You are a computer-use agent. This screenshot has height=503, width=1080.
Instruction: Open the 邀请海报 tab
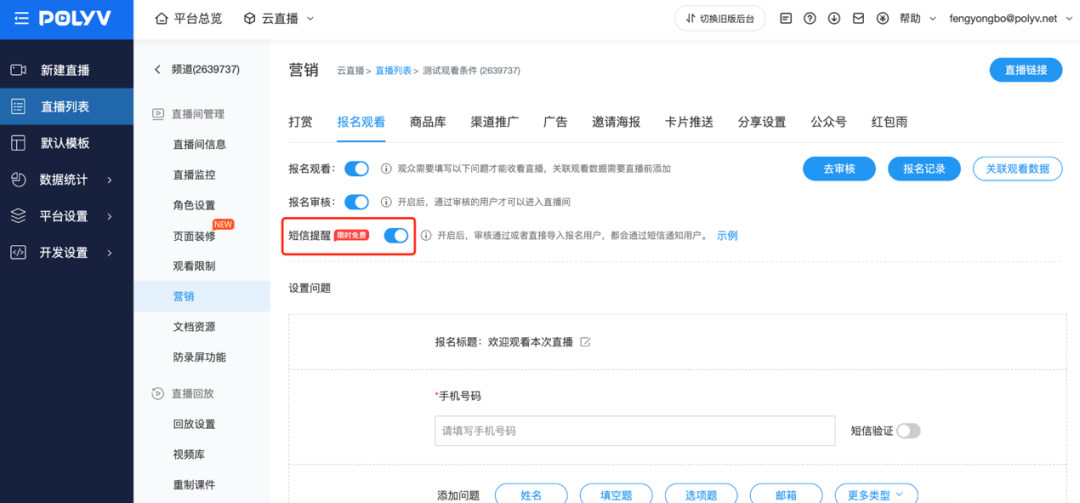616,122
